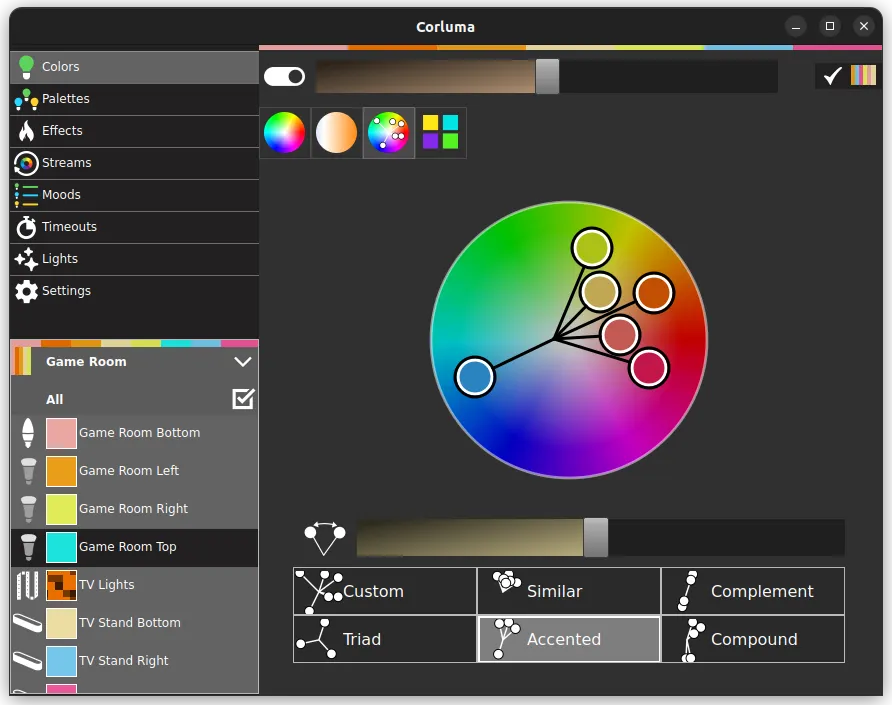The image size is (892, 705).
Task: Choose the Complement color scheme
Action: click(753, 591)
